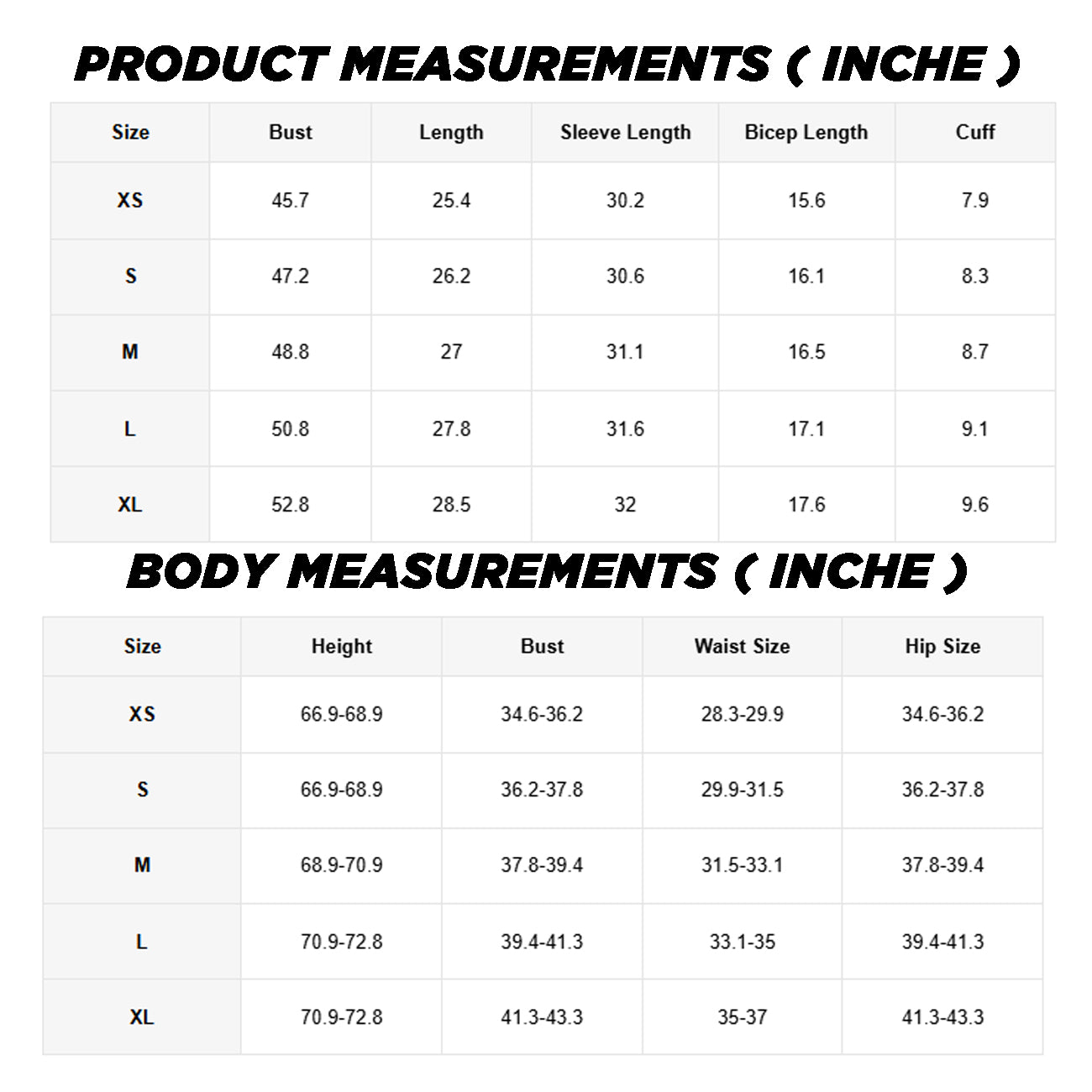Viewport: 1092px width, 1092px height.
Task: Click the Body Measurements title
Action: point(546,572)
